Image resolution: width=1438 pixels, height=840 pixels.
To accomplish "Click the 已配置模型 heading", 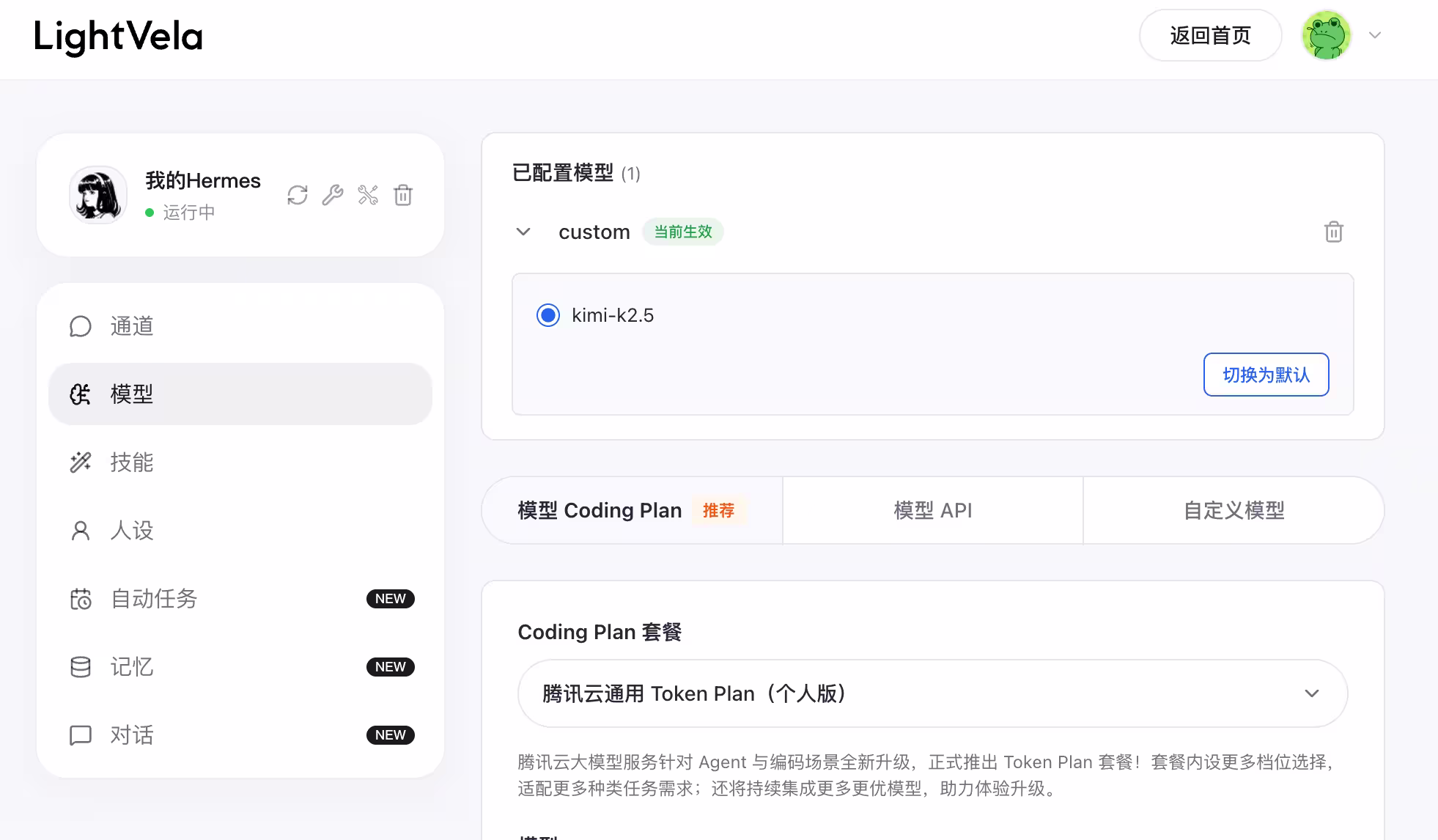I will (563, 173).
